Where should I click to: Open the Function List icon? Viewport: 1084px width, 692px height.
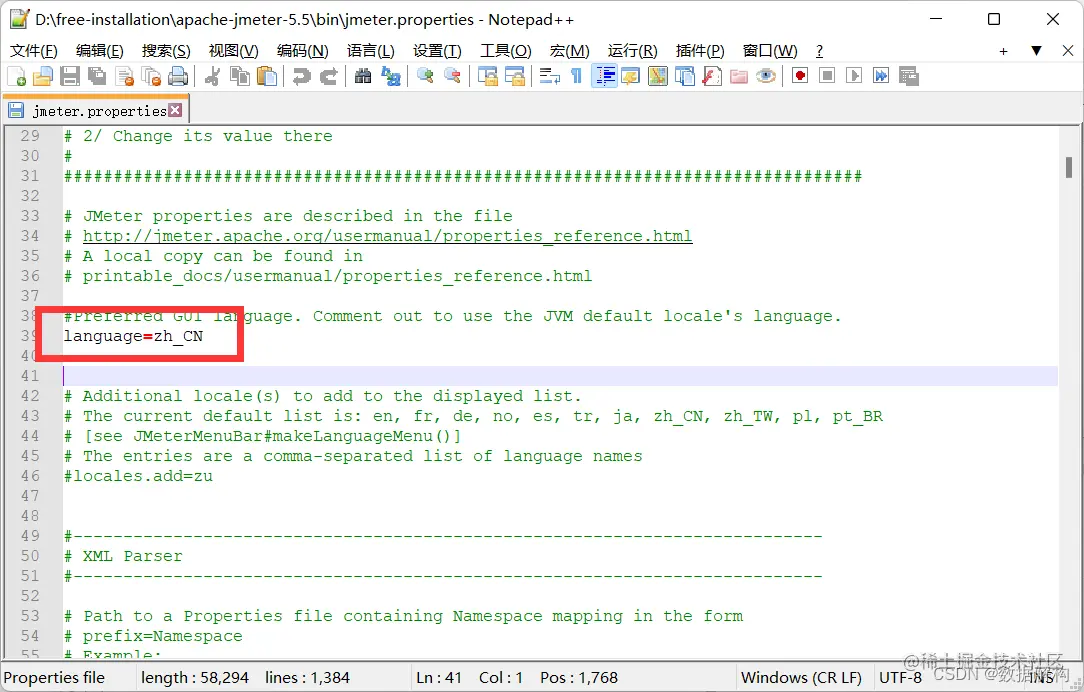tap(712, 76)
